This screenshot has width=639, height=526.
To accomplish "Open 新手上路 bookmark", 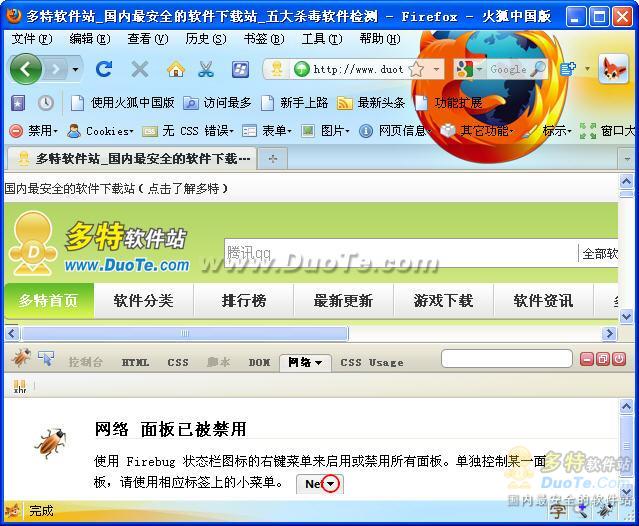I will click(x=294, y=103).
